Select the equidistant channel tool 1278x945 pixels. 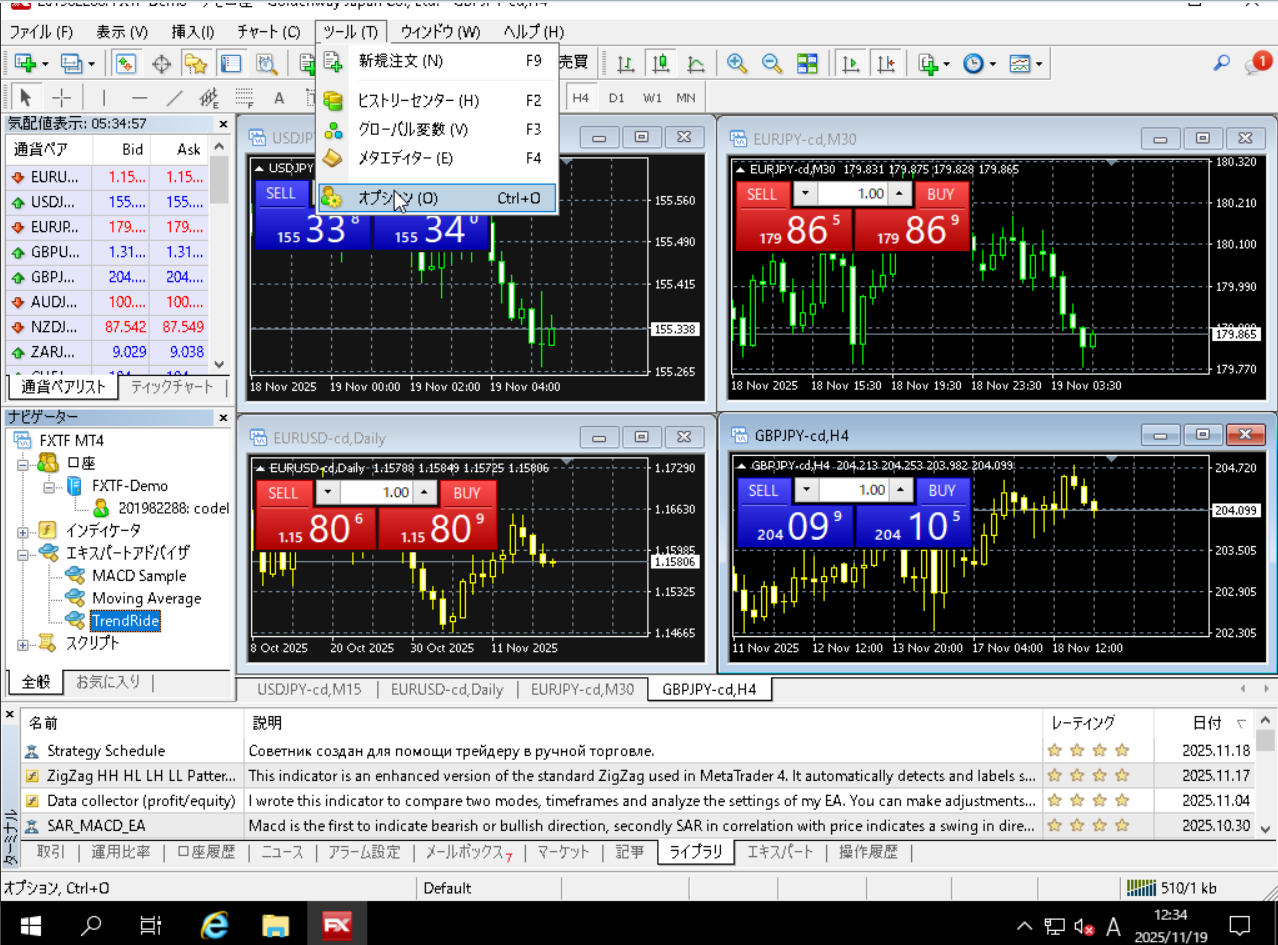point(209,97)
